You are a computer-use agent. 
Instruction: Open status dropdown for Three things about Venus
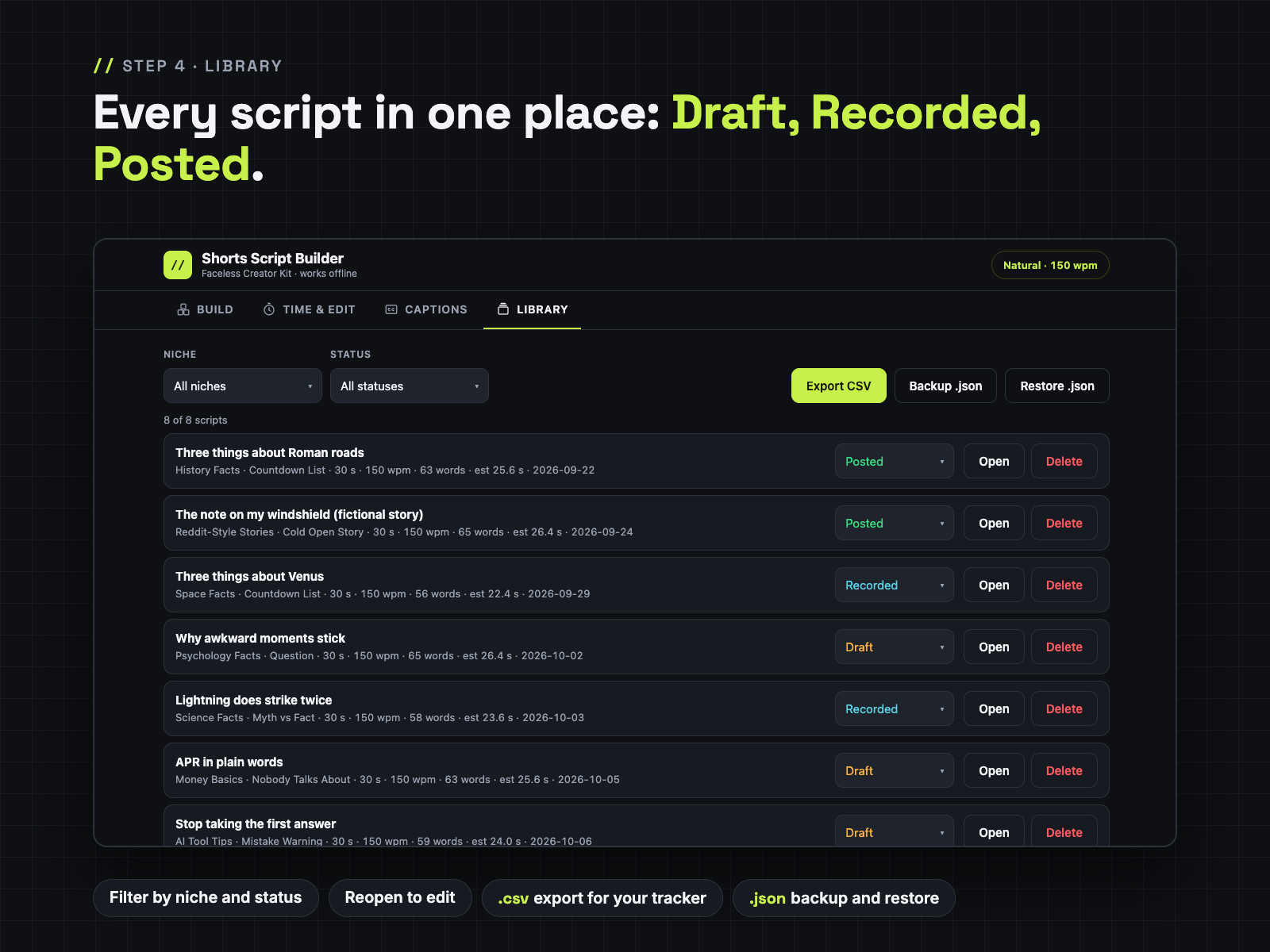895,585
